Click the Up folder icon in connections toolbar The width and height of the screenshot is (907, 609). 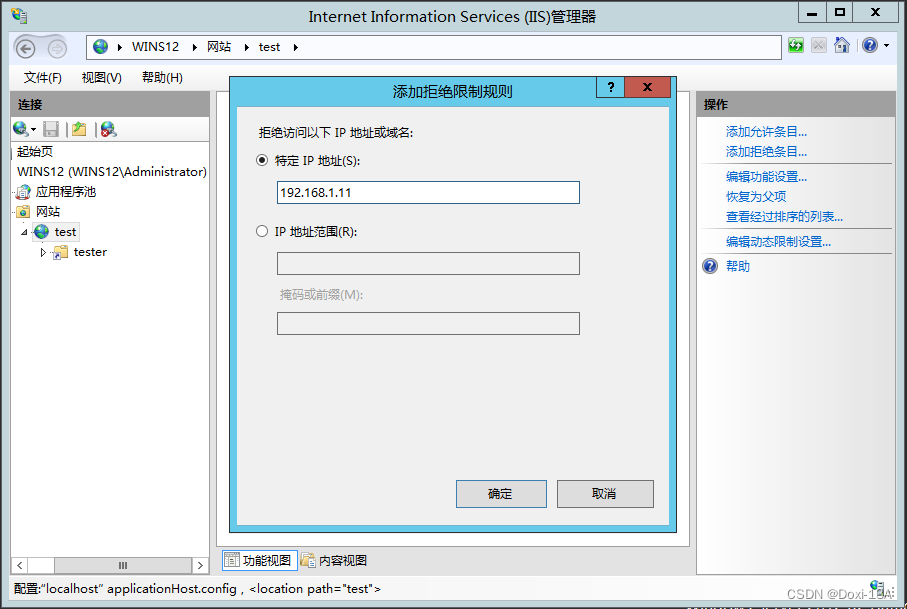(x=80, y=129)
